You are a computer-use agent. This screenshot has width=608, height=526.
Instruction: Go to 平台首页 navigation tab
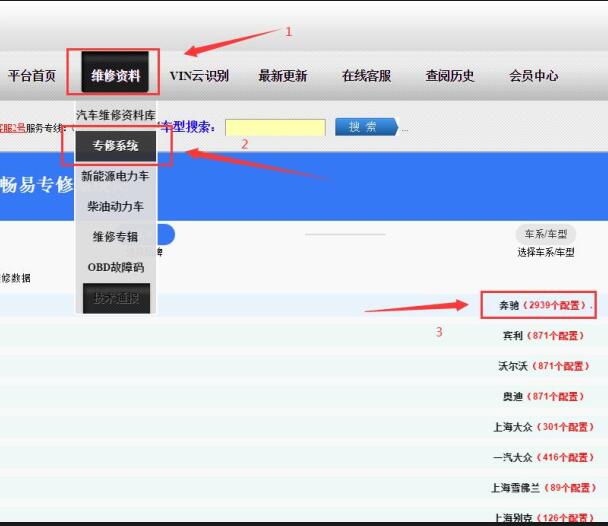coord(32,75)
